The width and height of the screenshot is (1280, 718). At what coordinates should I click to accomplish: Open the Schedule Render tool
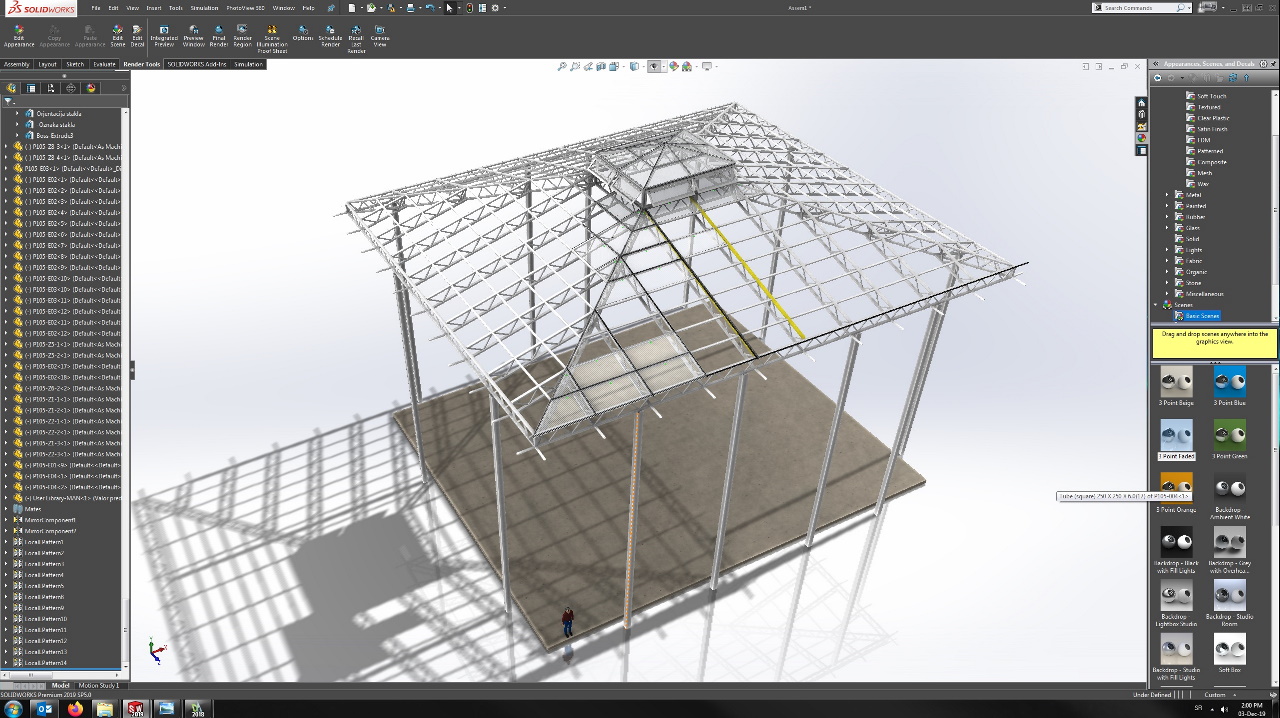pyautogui.click(x=330, y=35)
